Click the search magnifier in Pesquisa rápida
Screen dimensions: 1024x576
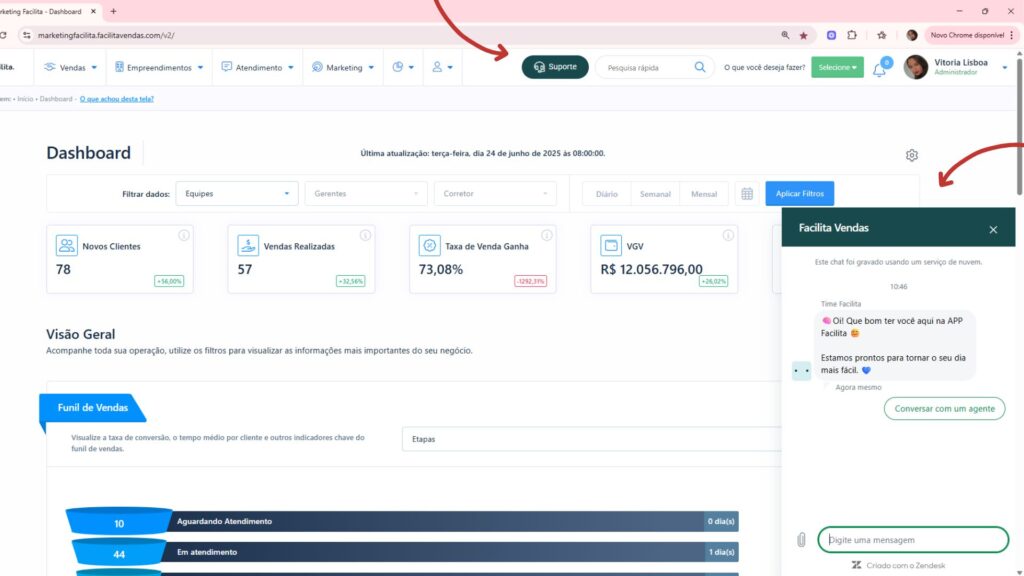click(700, 67)
